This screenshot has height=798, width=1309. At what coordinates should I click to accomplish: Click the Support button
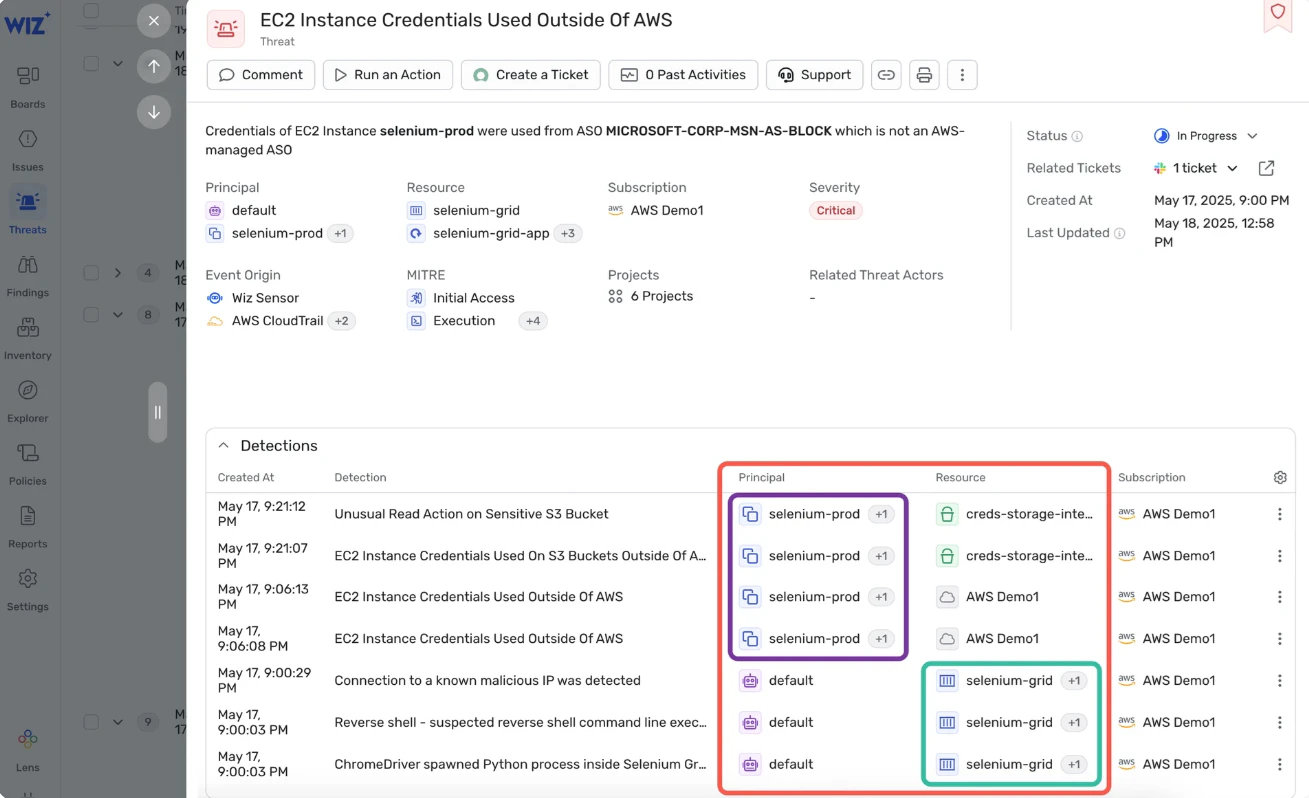pyautogui.click(x=814, y=75)
